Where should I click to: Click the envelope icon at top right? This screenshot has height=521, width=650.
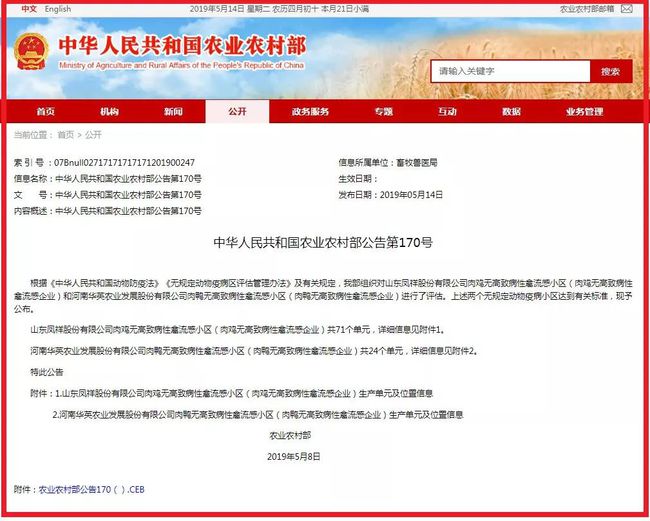(636, 9)
